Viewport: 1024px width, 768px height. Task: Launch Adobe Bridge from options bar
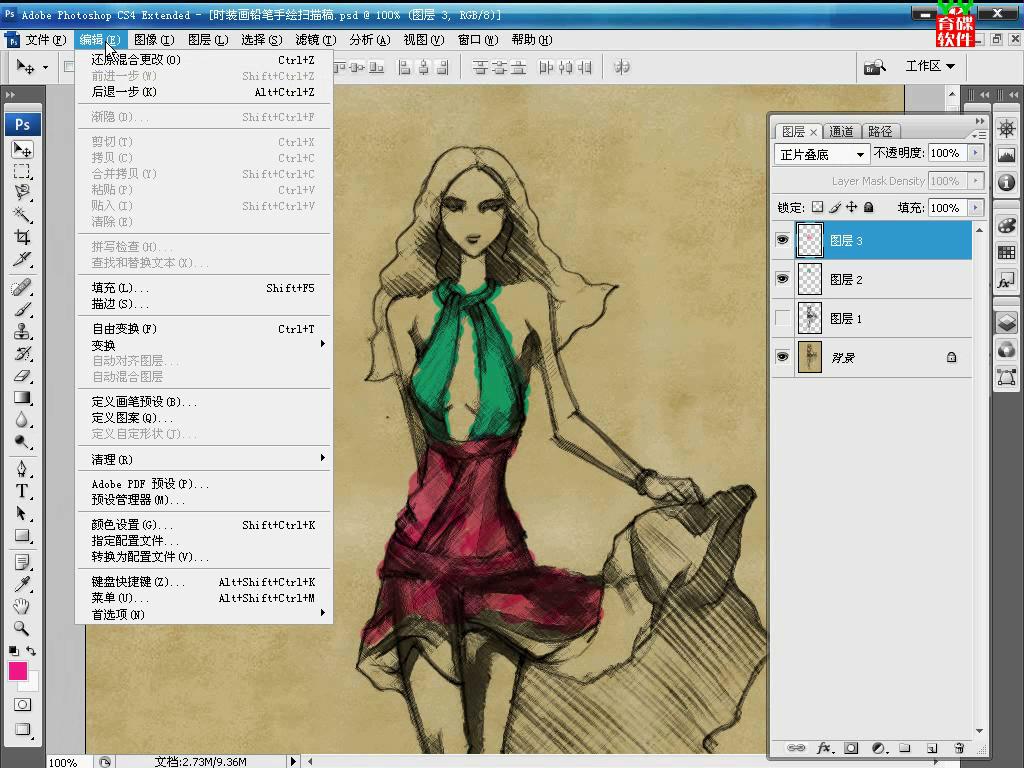coord(874,67)
